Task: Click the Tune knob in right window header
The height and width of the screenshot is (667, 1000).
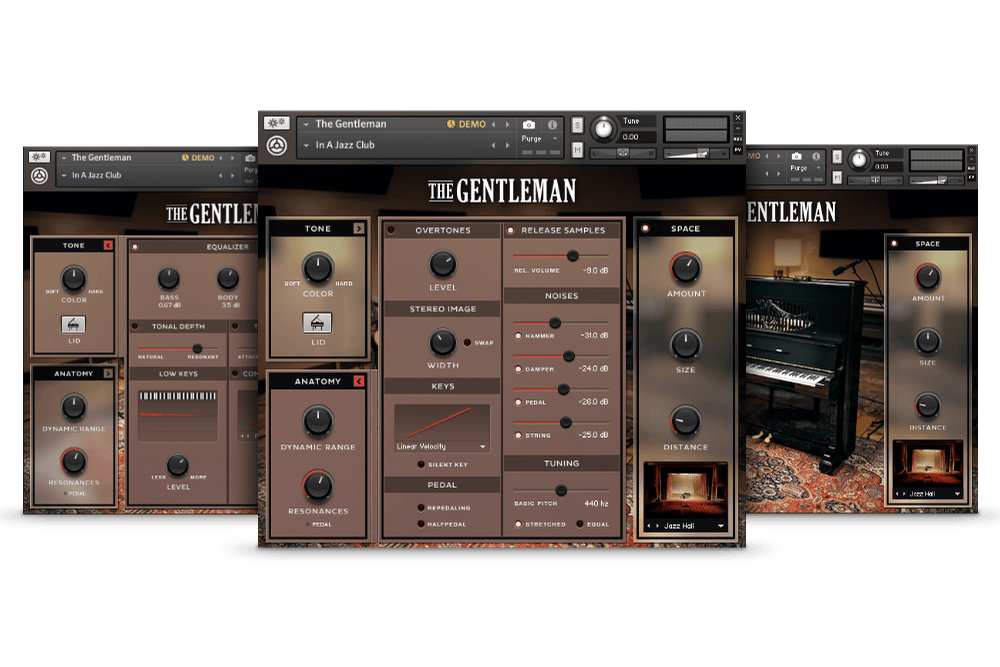Action: (x=859, y=159)
